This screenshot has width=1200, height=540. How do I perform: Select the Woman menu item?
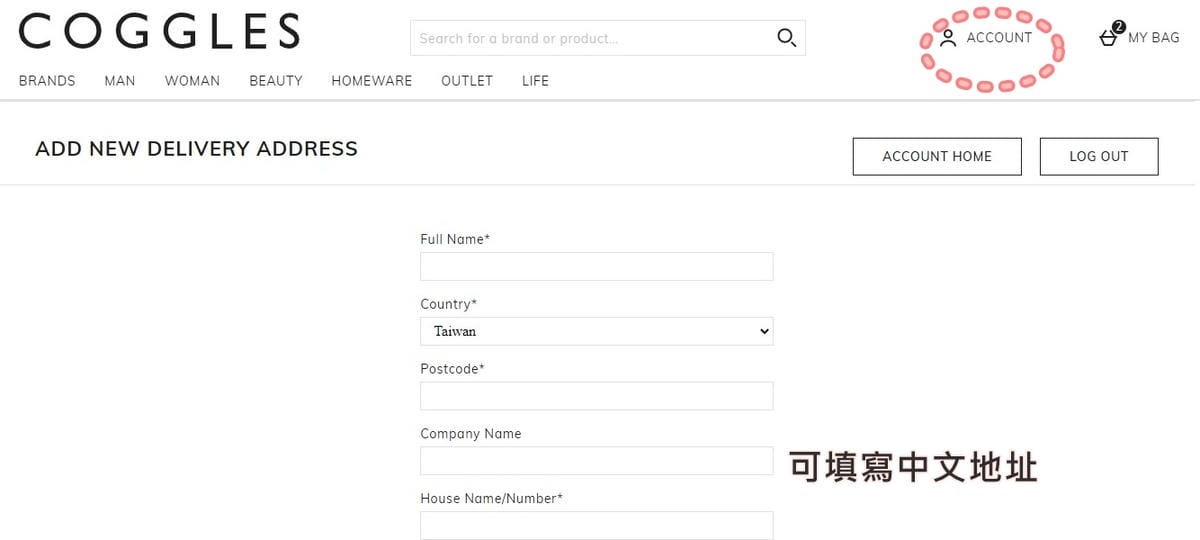(x=192, y=81)
